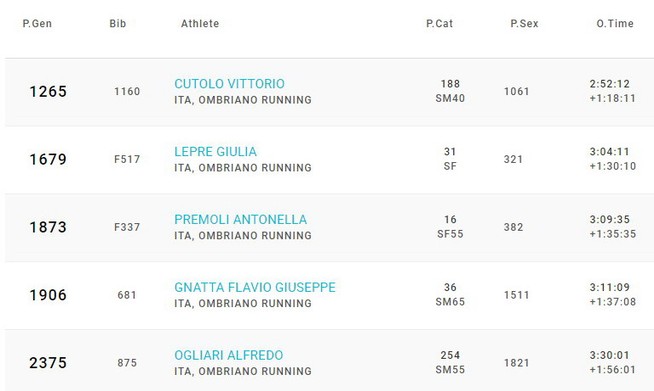The width and height of the screenshot is (654, 391).
Task: Select general position 2375 cell
Action: 48,363
